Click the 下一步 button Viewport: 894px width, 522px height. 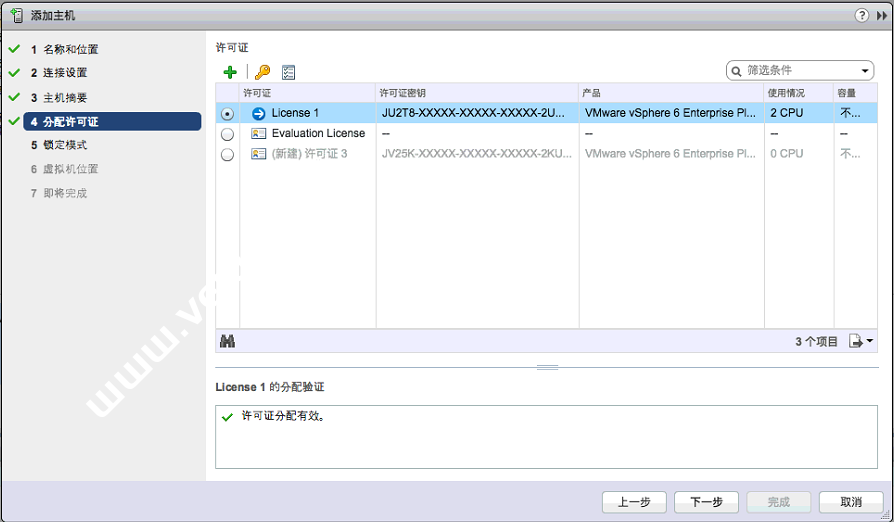[x=706, y=502]
